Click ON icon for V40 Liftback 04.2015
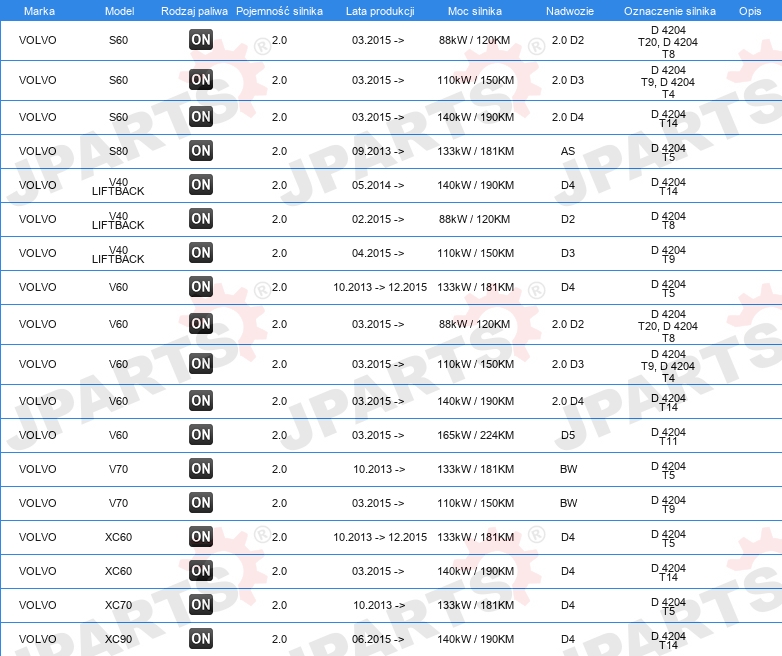The image size is (782, 656). (x=201, y=252)
